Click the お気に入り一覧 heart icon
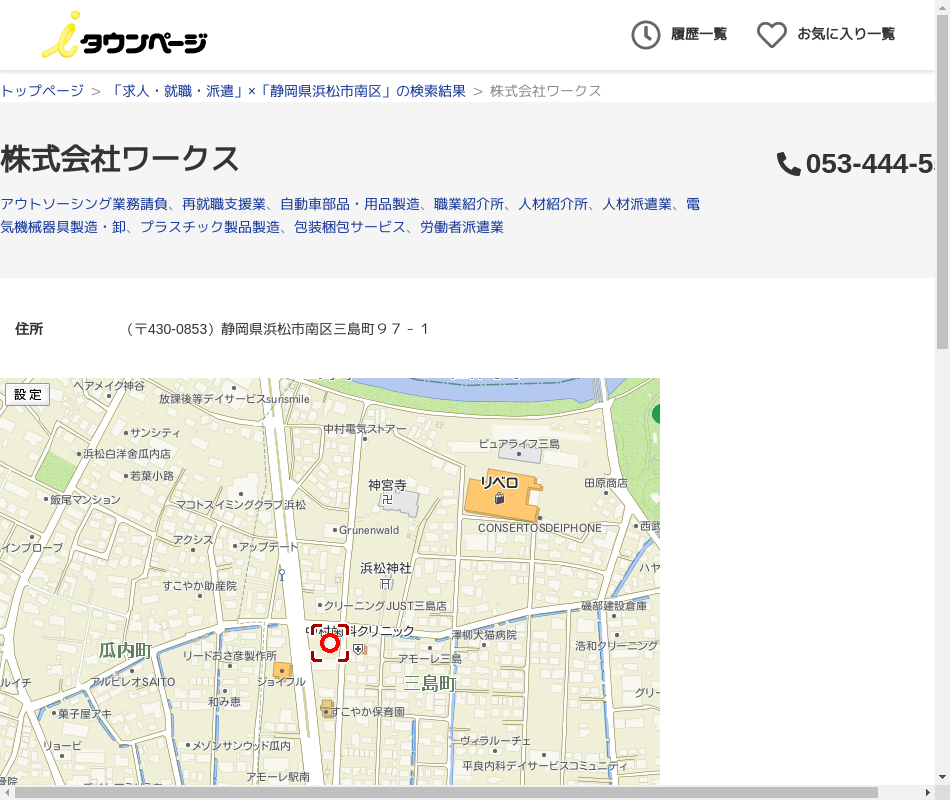Screen dimensions: 950x800 (771, 35)
